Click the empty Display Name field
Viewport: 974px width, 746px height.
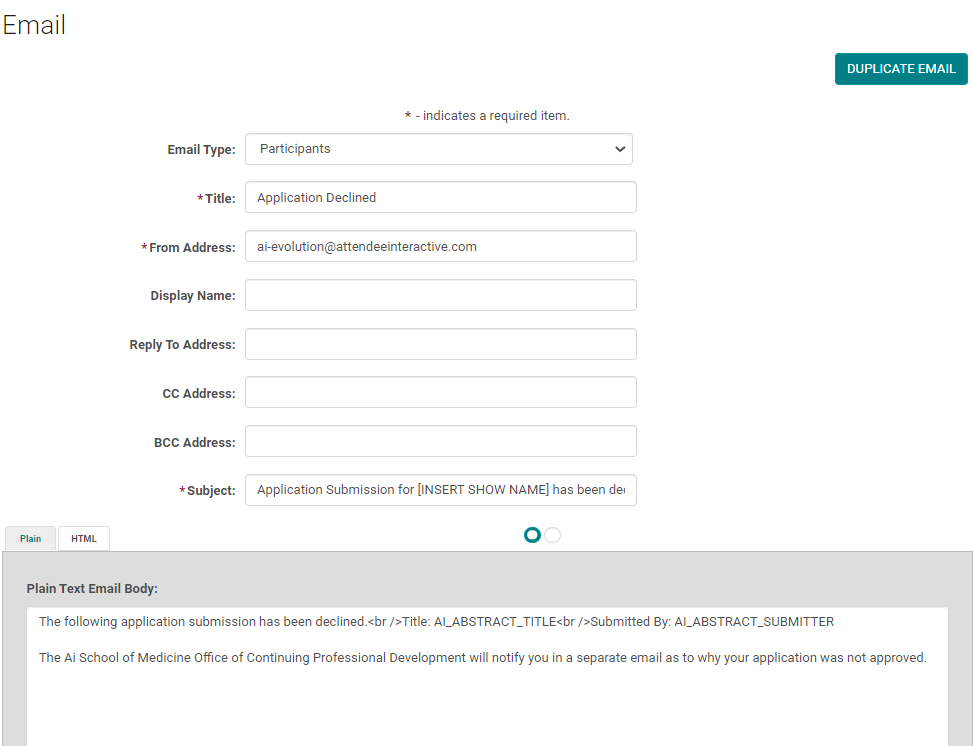tap(440, 295)
